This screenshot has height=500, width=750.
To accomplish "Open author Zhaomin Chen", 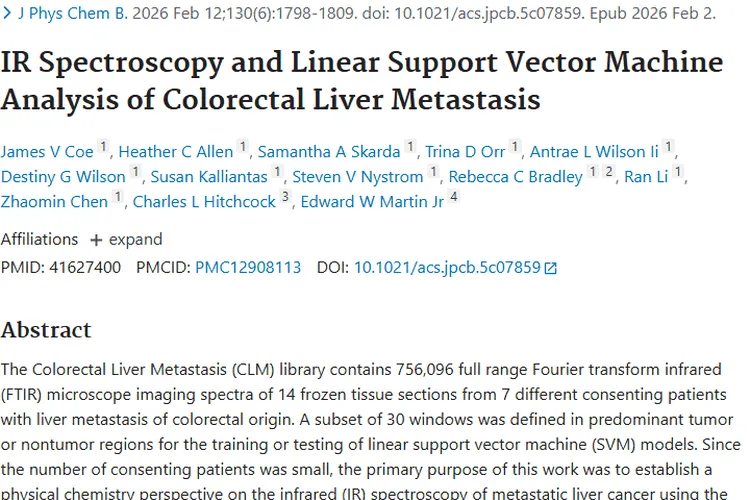I will [x=54, y=200].
